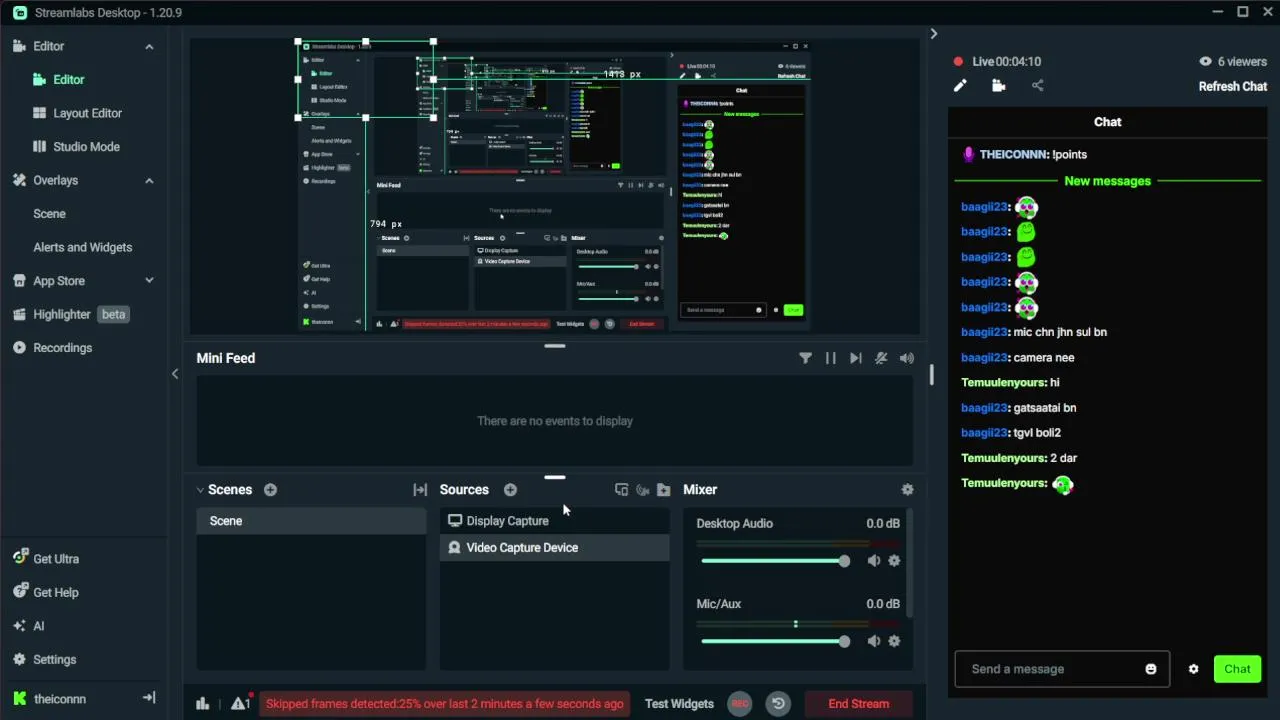This screenshot has width=1280, height=720.
Task: Mute the Desktop Audio speaker
Action: tap(874, 561)
